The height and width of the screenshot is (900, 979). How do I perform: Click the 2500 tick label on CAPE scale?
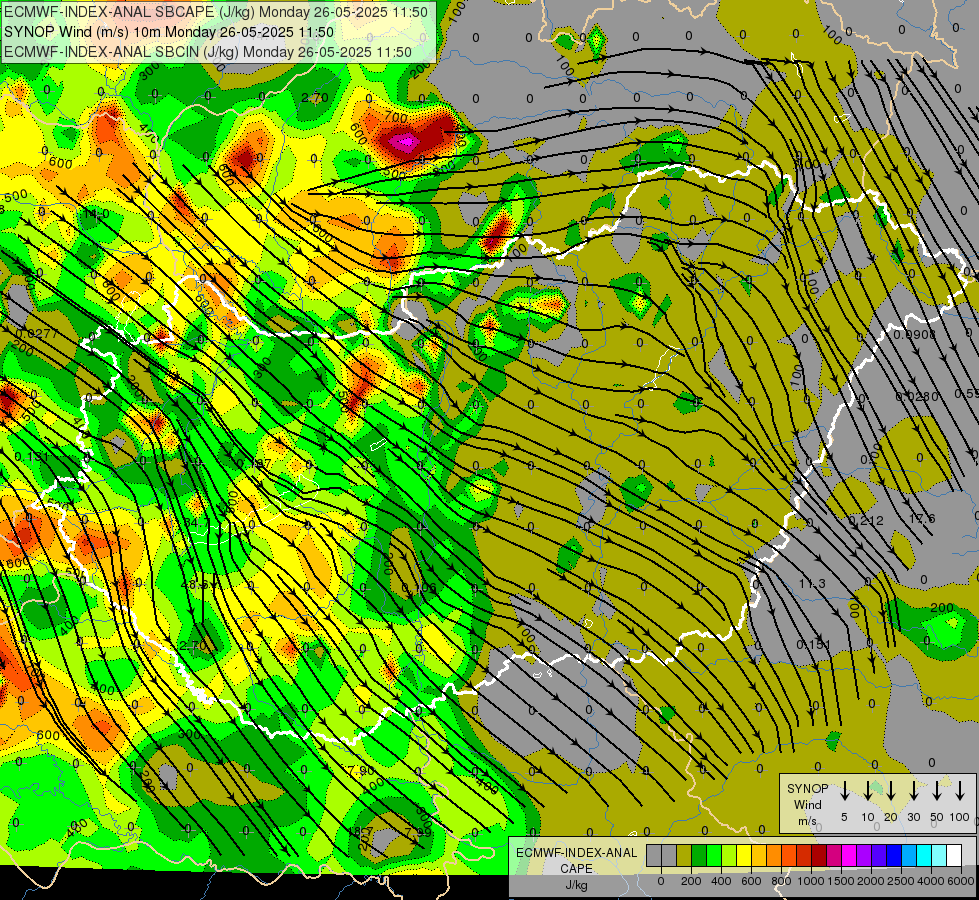[900, 881]
